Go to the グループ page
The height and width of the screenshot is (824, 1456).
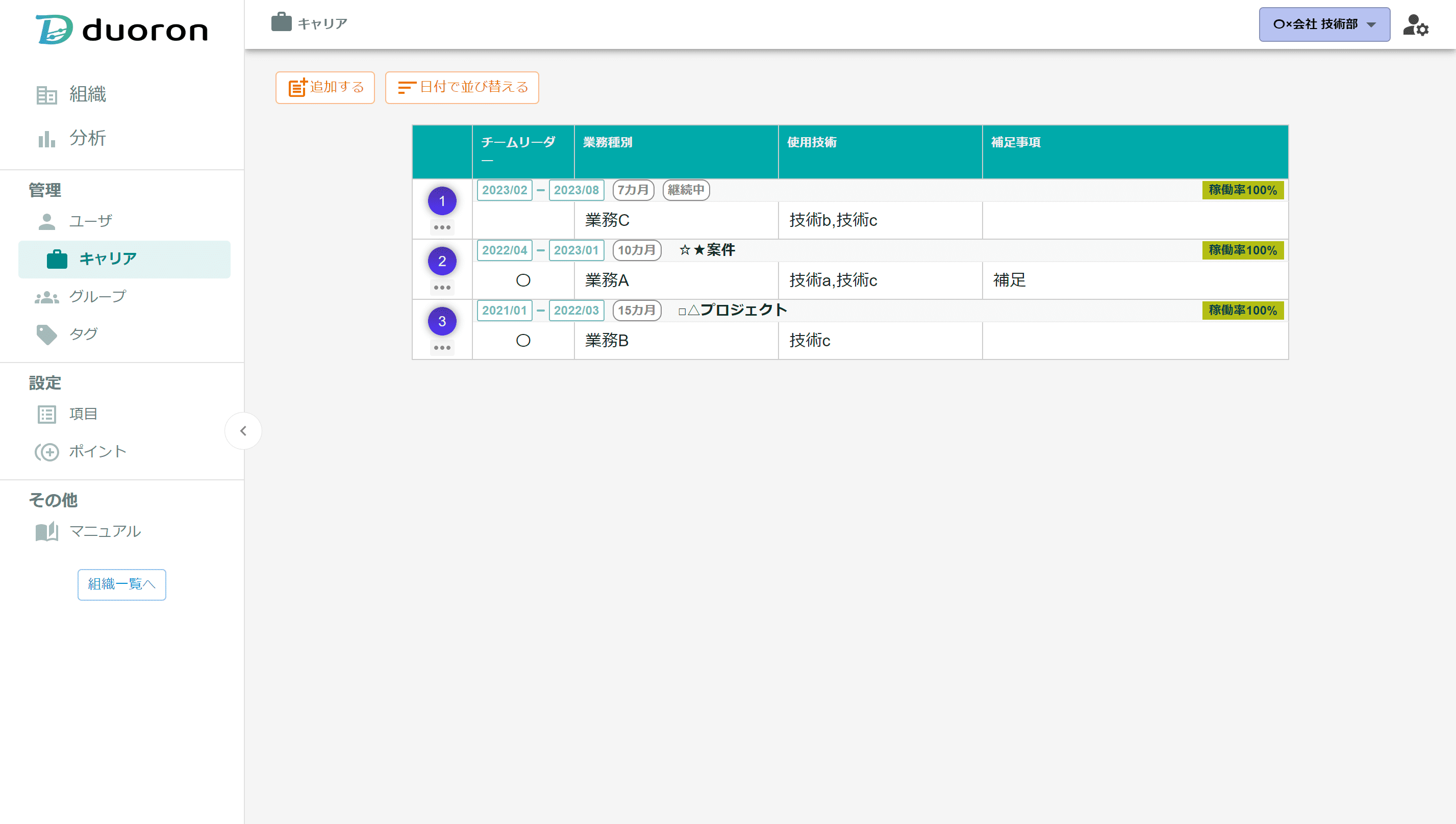pyautogui.click(x=97, y=297)
